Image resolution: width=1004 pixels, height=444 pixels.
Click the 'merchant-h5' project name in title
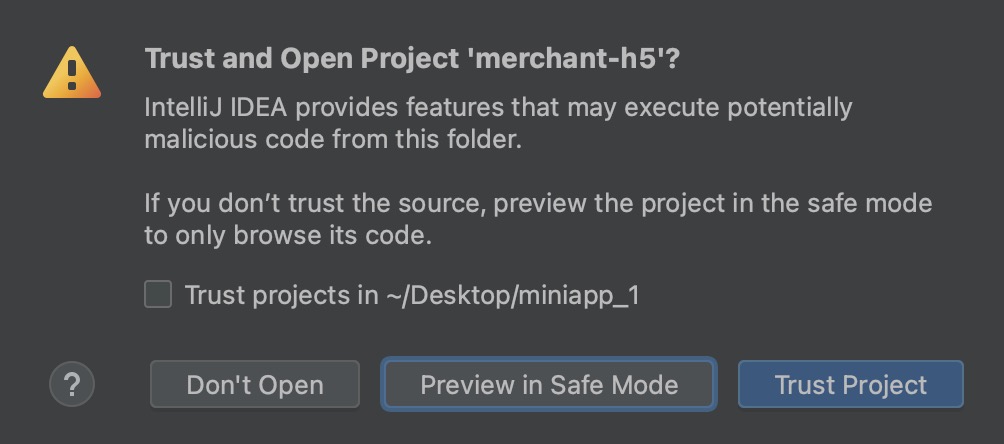point(570,58)
